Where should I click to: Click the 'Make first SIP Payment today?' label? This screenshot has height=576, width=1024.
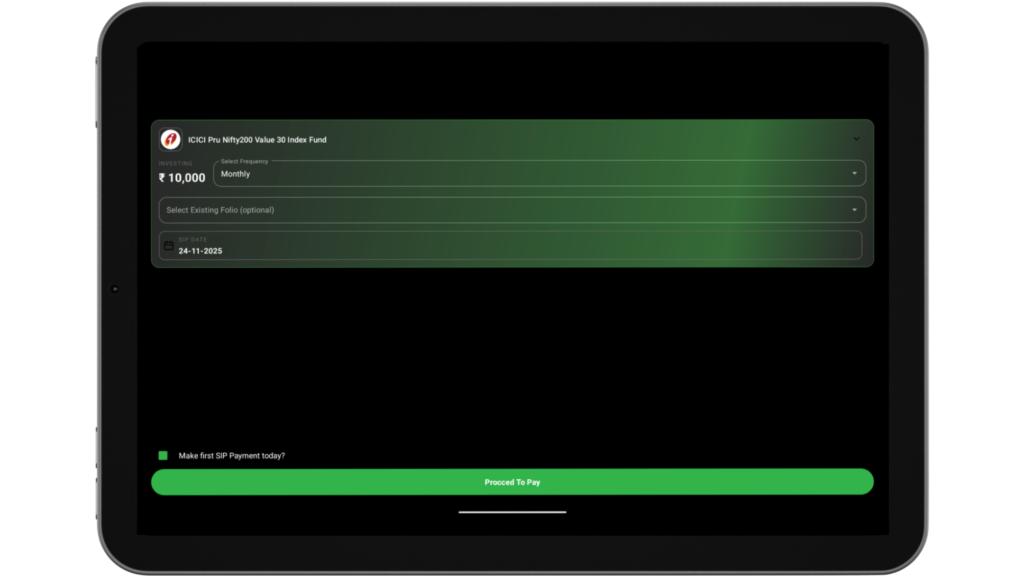click(x=232, y=456)
